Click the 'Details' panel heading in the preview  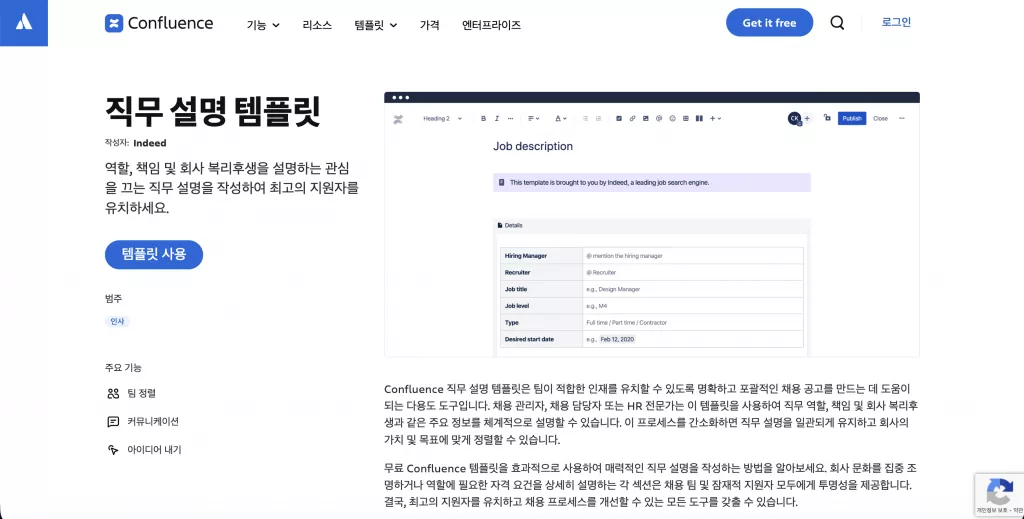point(513,225)
